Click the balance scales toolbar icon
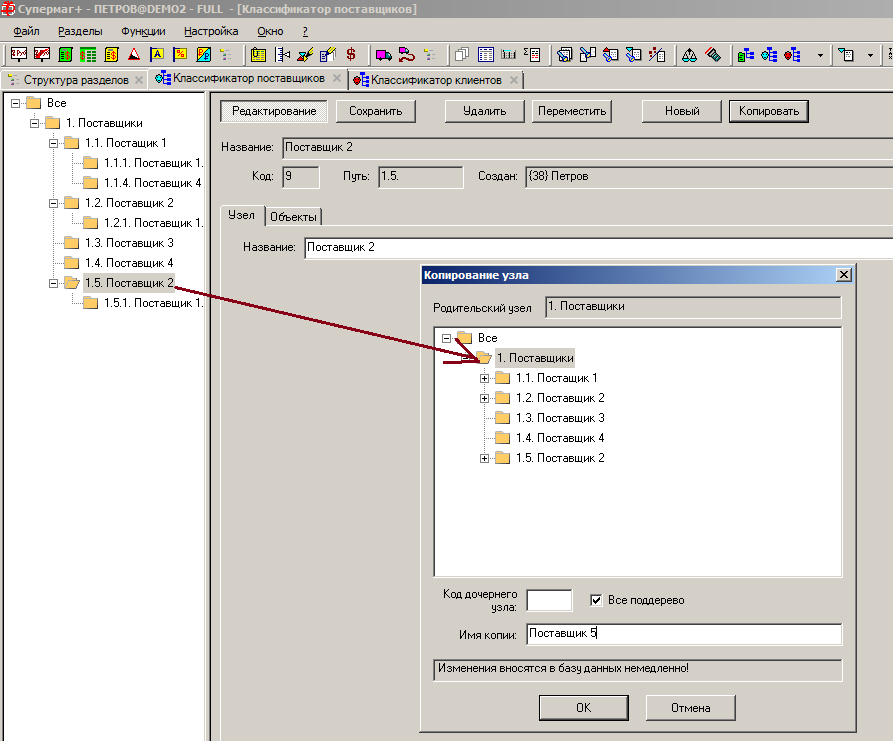This screenshot has height=741, width=893. (689, 55)
